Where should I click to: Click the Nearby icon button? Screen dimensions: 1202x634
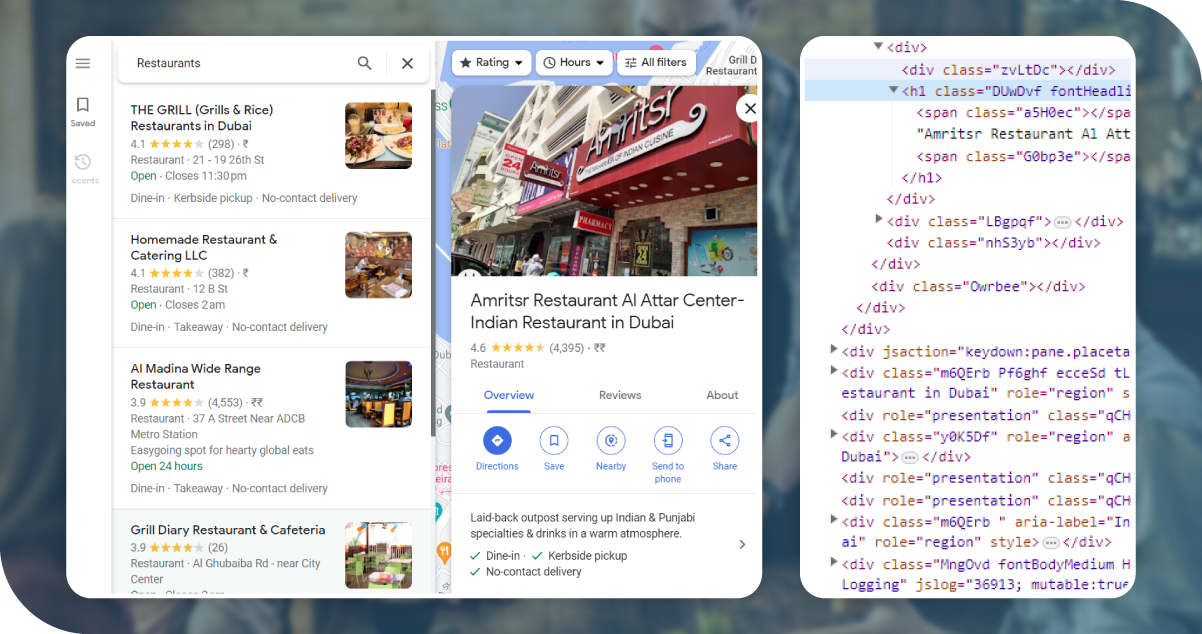[x=611, y=441]
